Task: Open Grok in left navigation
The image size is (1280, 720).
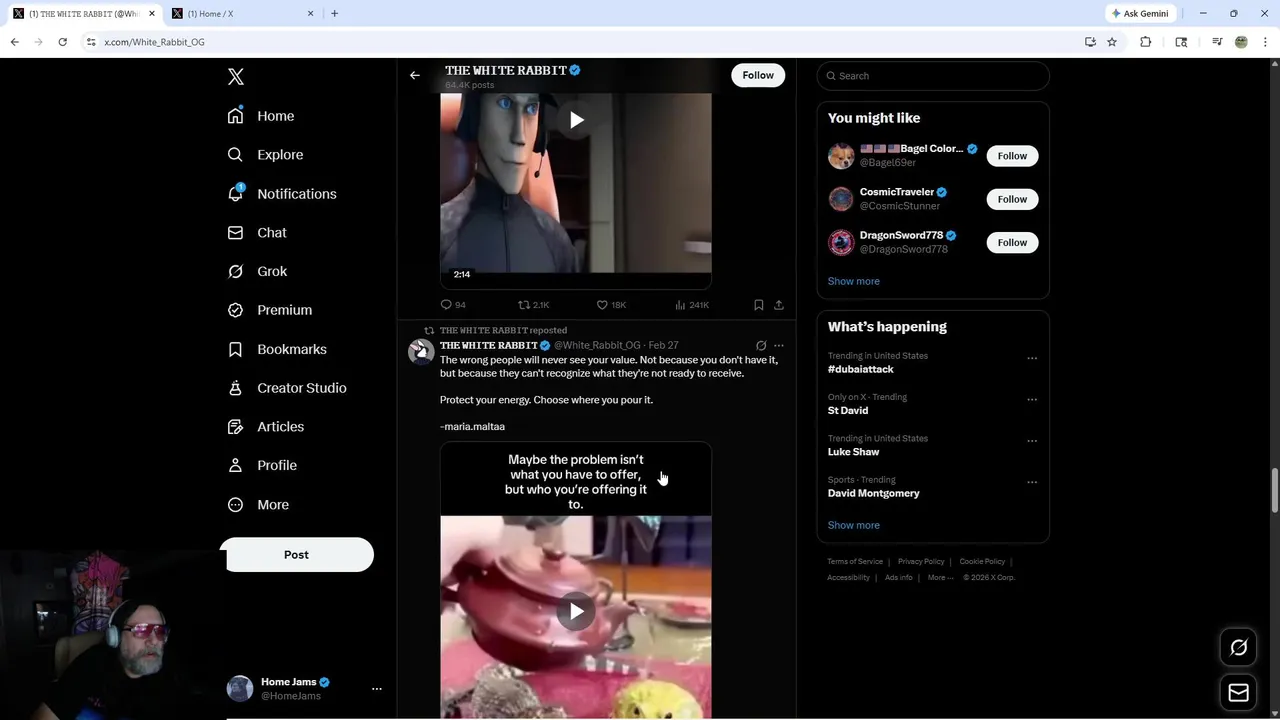Action: [257, 272]
